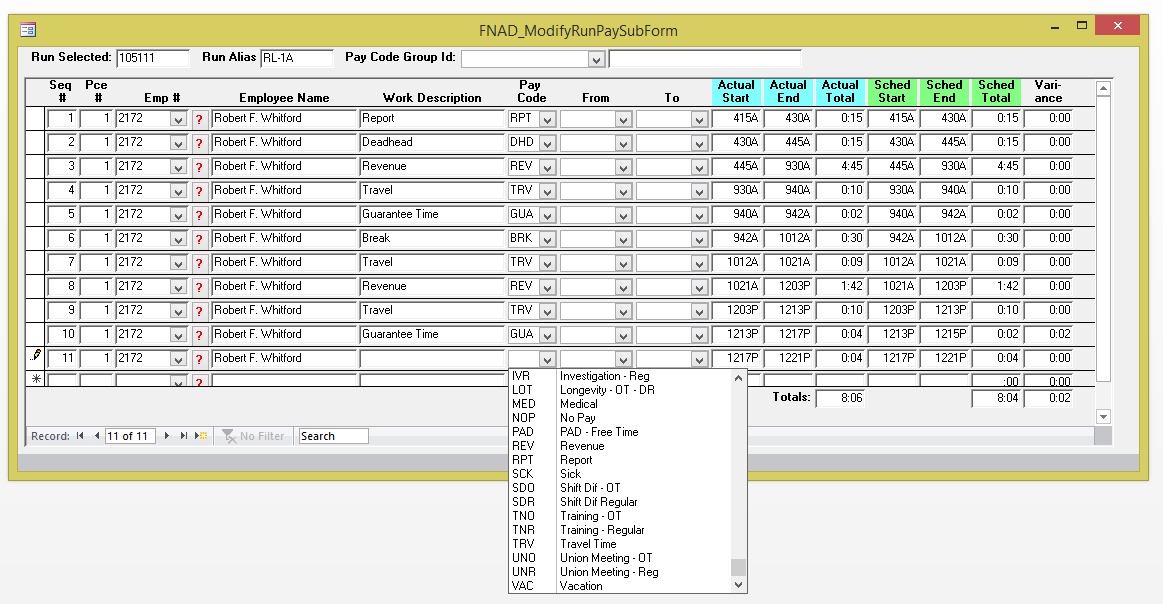Image resolution: width=1163 pixels, height=604 pixels.
Task: Click the red question mark in row 1
Action: point(199,119)
